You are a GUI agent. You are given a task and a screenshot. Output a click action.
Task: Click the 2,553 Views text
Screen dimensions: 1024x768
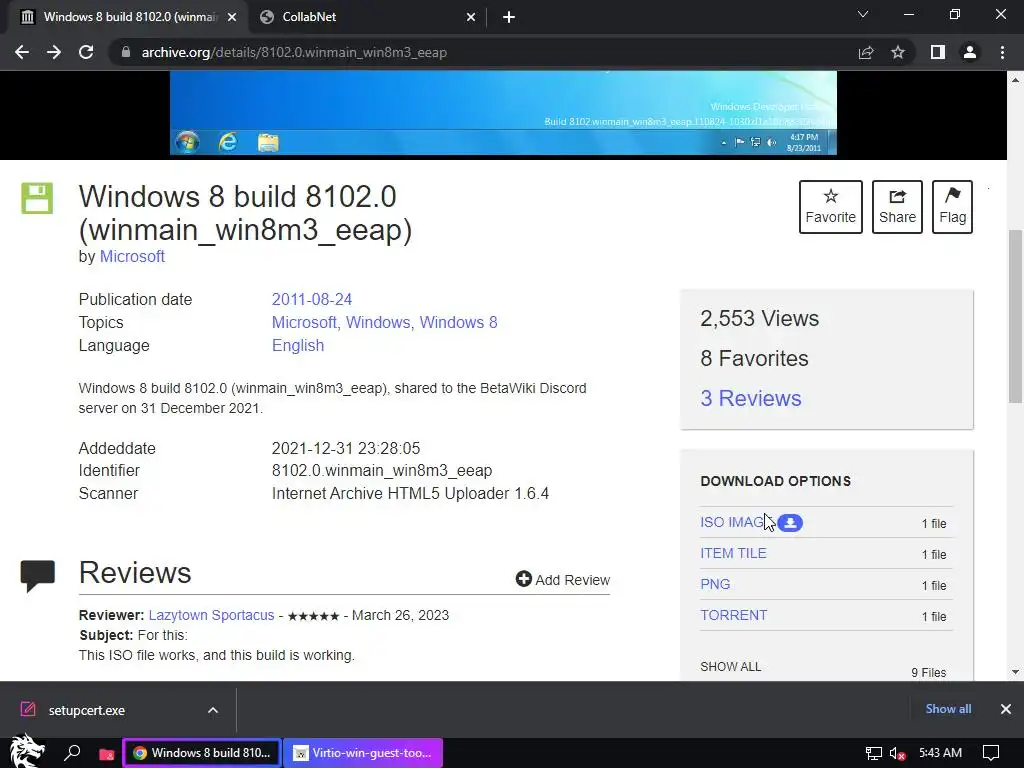(x=760, y=318)
